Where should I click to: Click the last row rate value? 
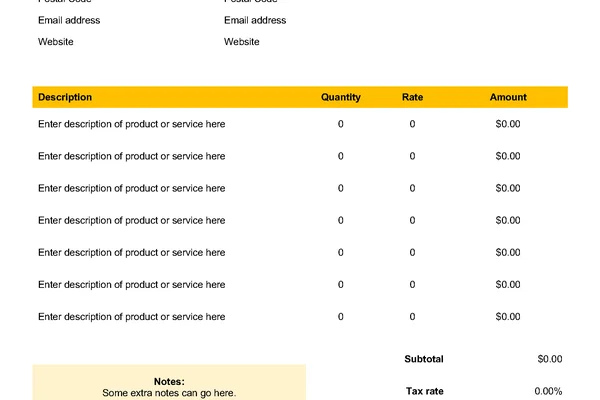412,317
